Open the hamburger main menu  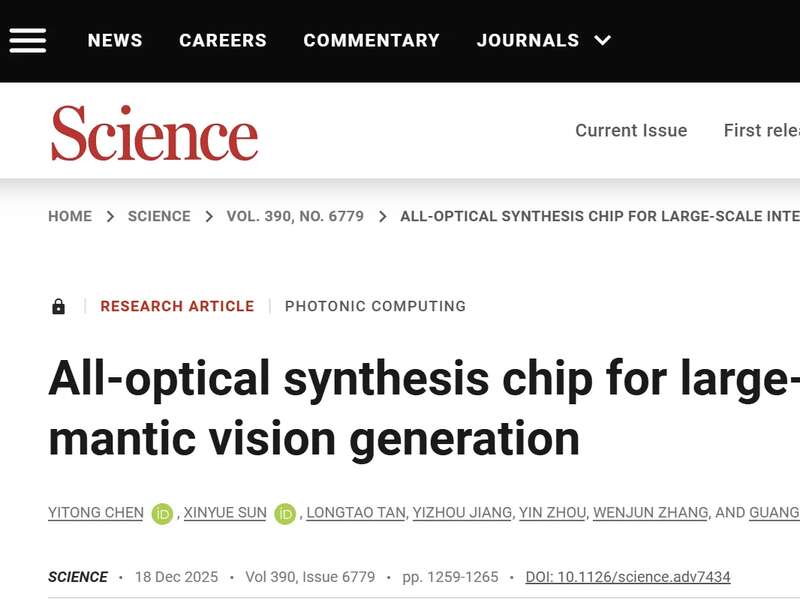tap(27, 40)
